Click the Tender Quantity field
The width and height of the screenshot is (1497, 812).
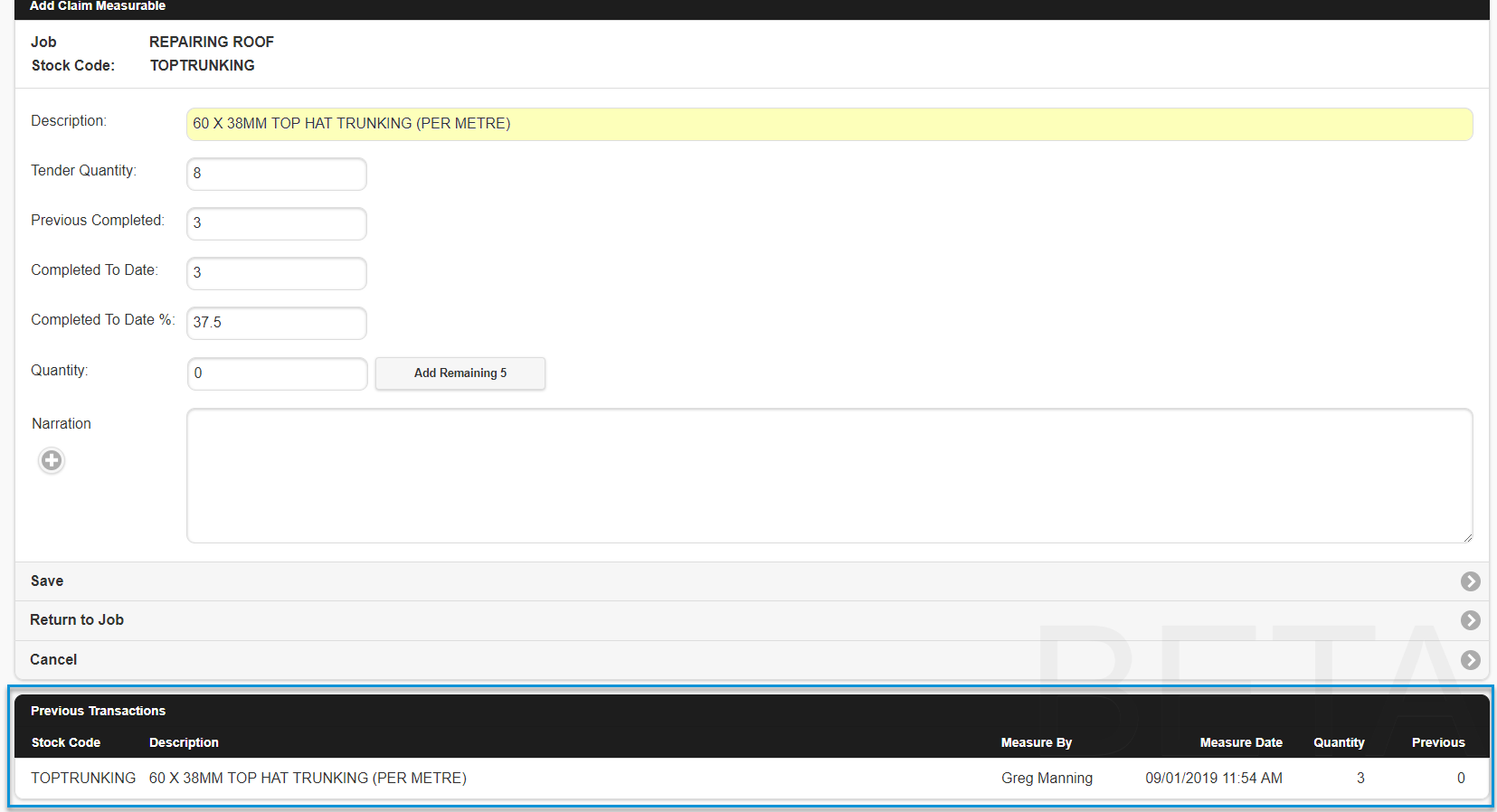coord(277,174)
